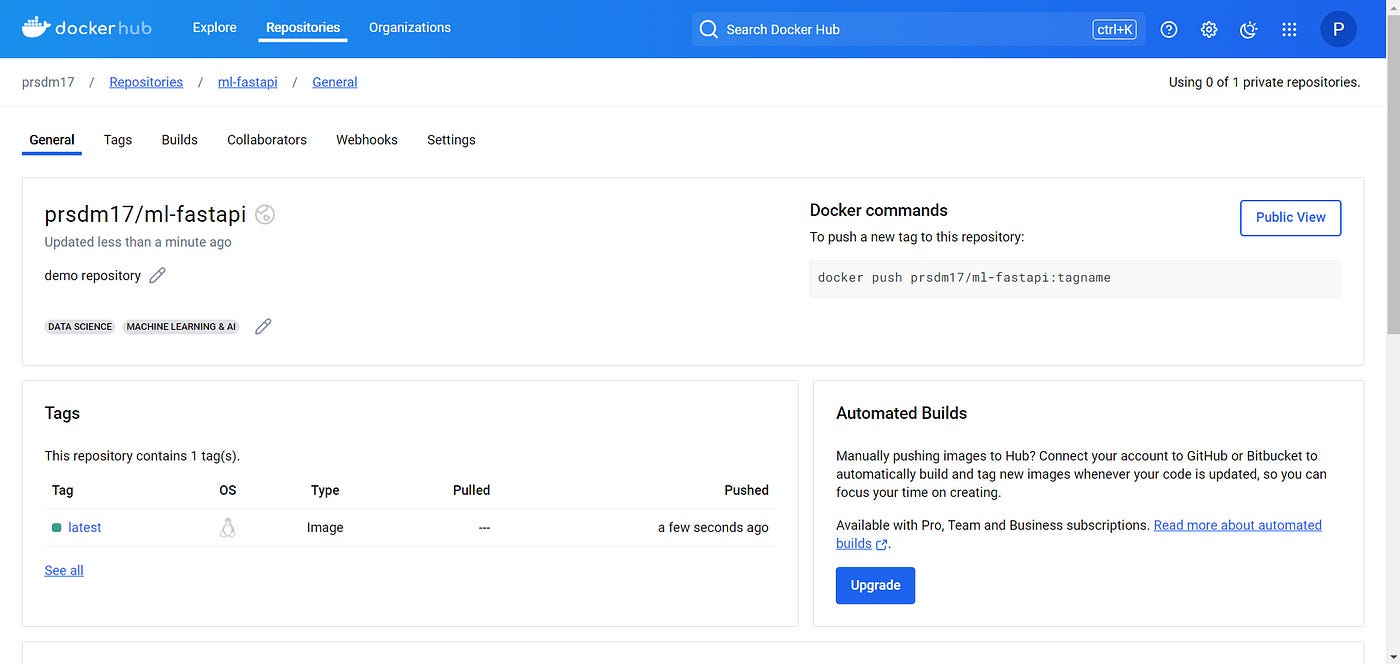Switch to the Webhooks tab
The image size is (1400, 664).
367,140
